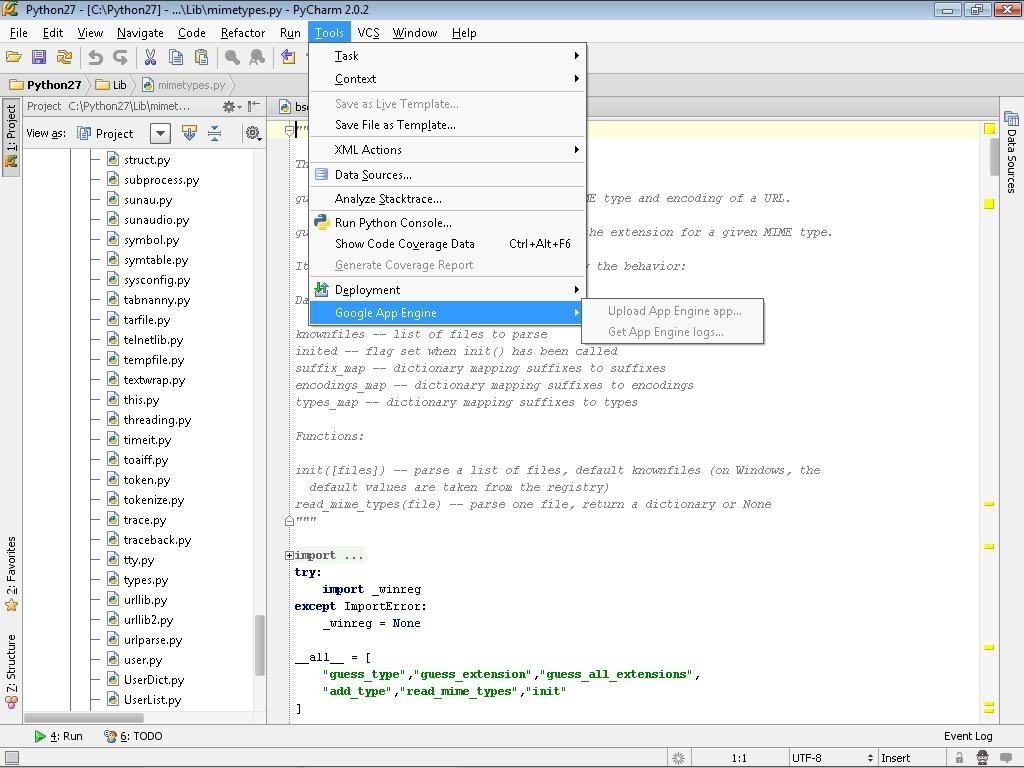Click the Run Python Console snake icon
This screenshot has width=1024, height=768.
point(321,222)
